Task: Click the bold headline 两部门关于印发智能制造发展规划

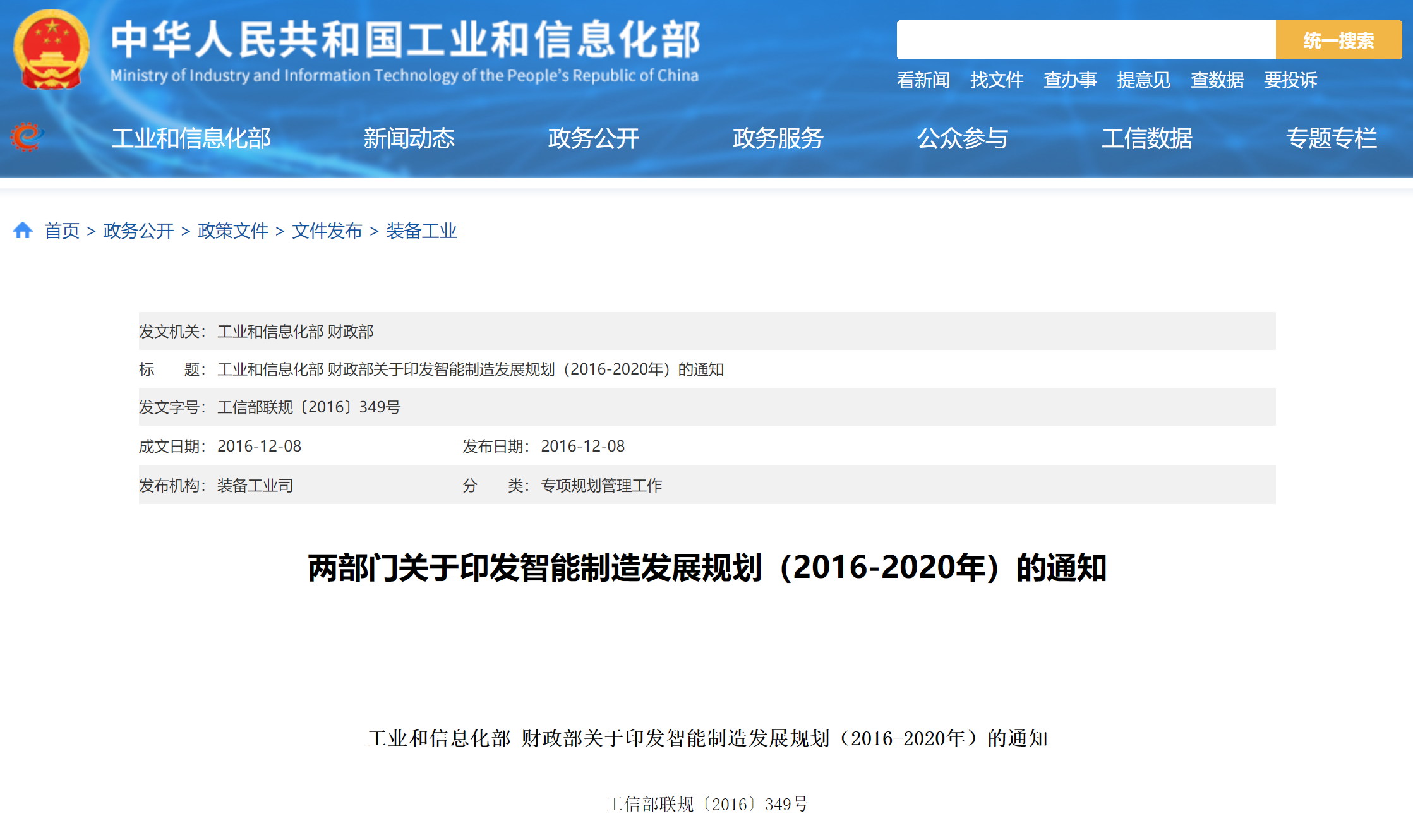Action: click(x=707, y=567)
